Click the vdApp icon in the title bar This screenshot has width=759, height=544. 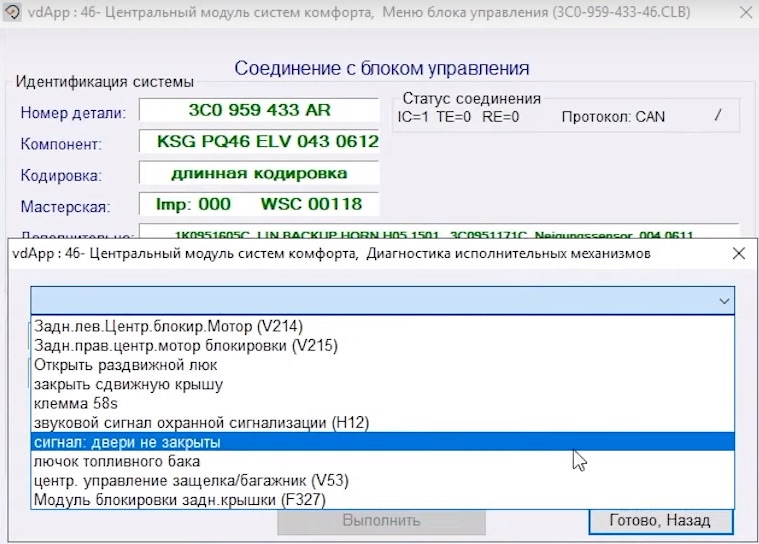pyautogui.click(x=12, y=12)
